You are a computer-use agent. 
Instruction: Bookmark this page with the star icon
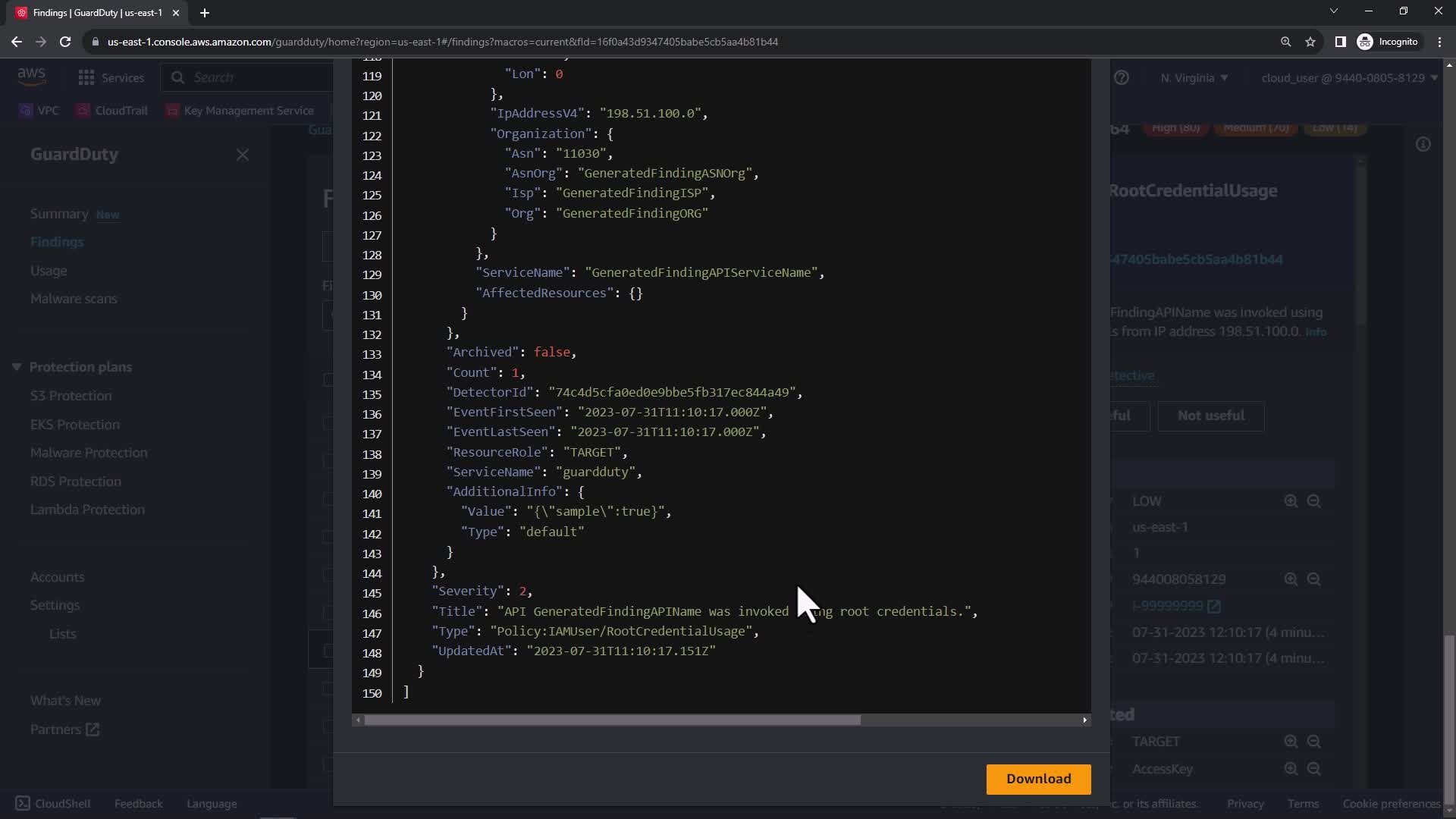pos(1310,42)
